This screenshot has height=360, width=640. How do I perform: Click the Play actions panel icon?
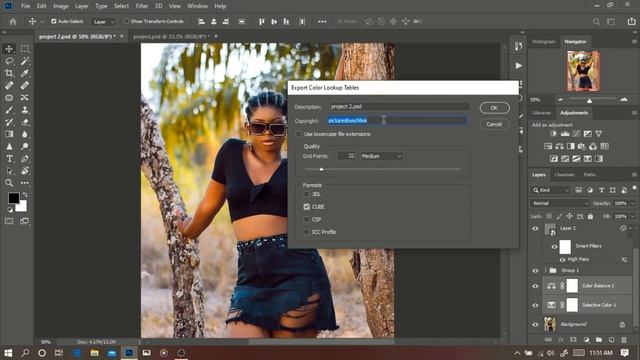(x=518, y=65)
